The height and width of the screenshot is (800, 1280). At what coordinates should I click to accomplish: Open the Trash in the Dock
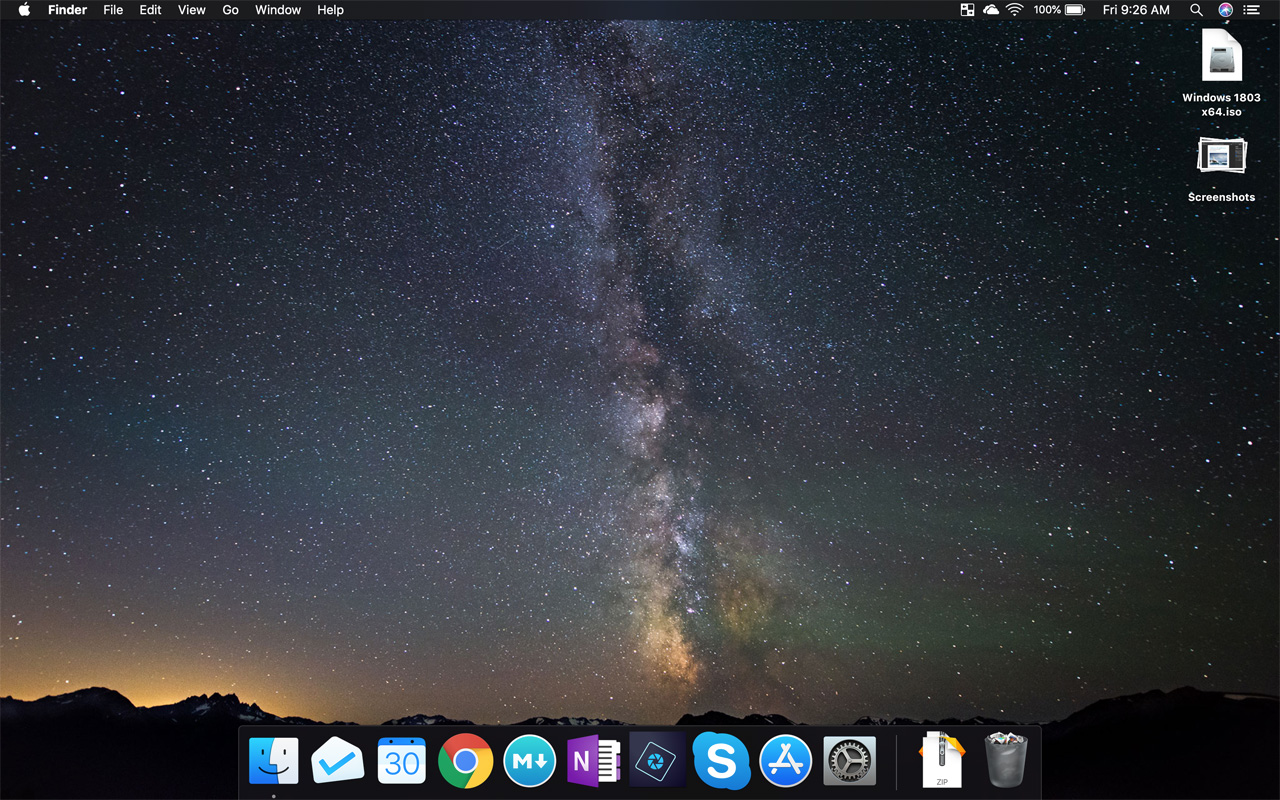tap(1005, 761)
